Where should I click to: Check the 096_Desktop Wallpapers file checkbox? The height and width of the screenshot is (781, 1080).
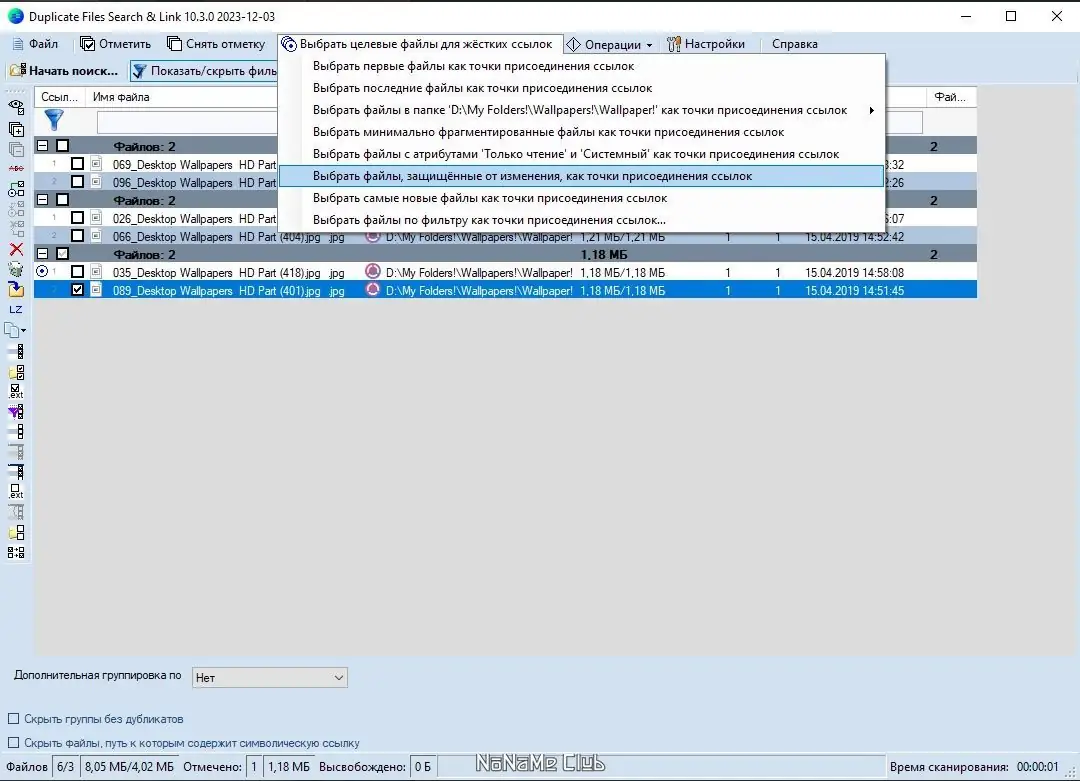tap(77, 182)
